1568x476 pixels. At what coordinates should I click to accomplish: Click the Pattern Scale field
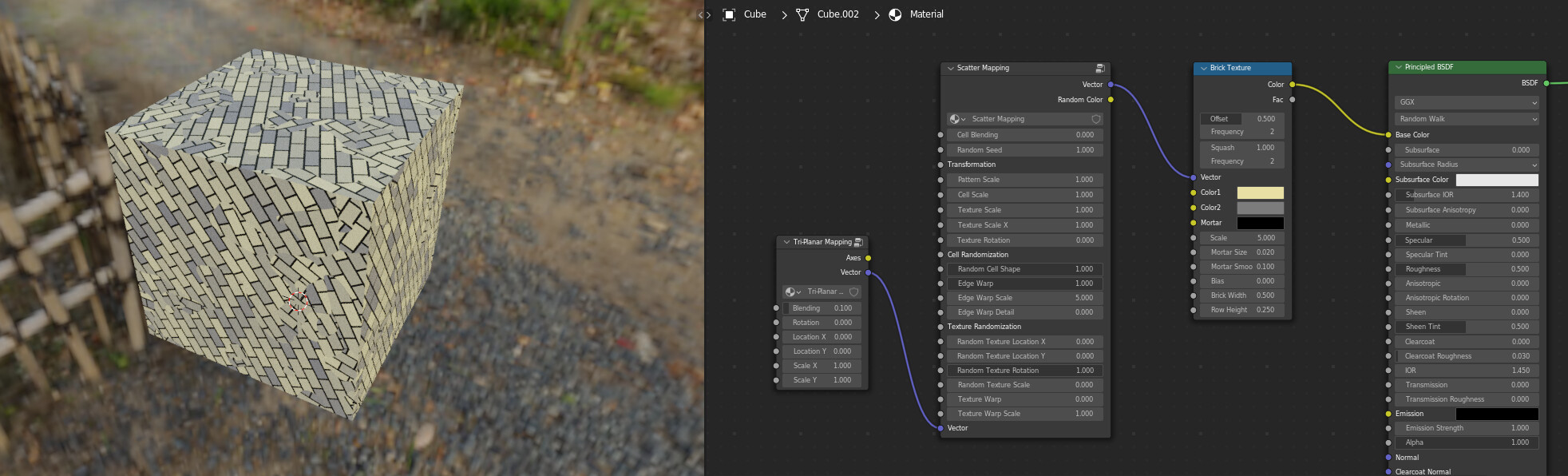1025,180
